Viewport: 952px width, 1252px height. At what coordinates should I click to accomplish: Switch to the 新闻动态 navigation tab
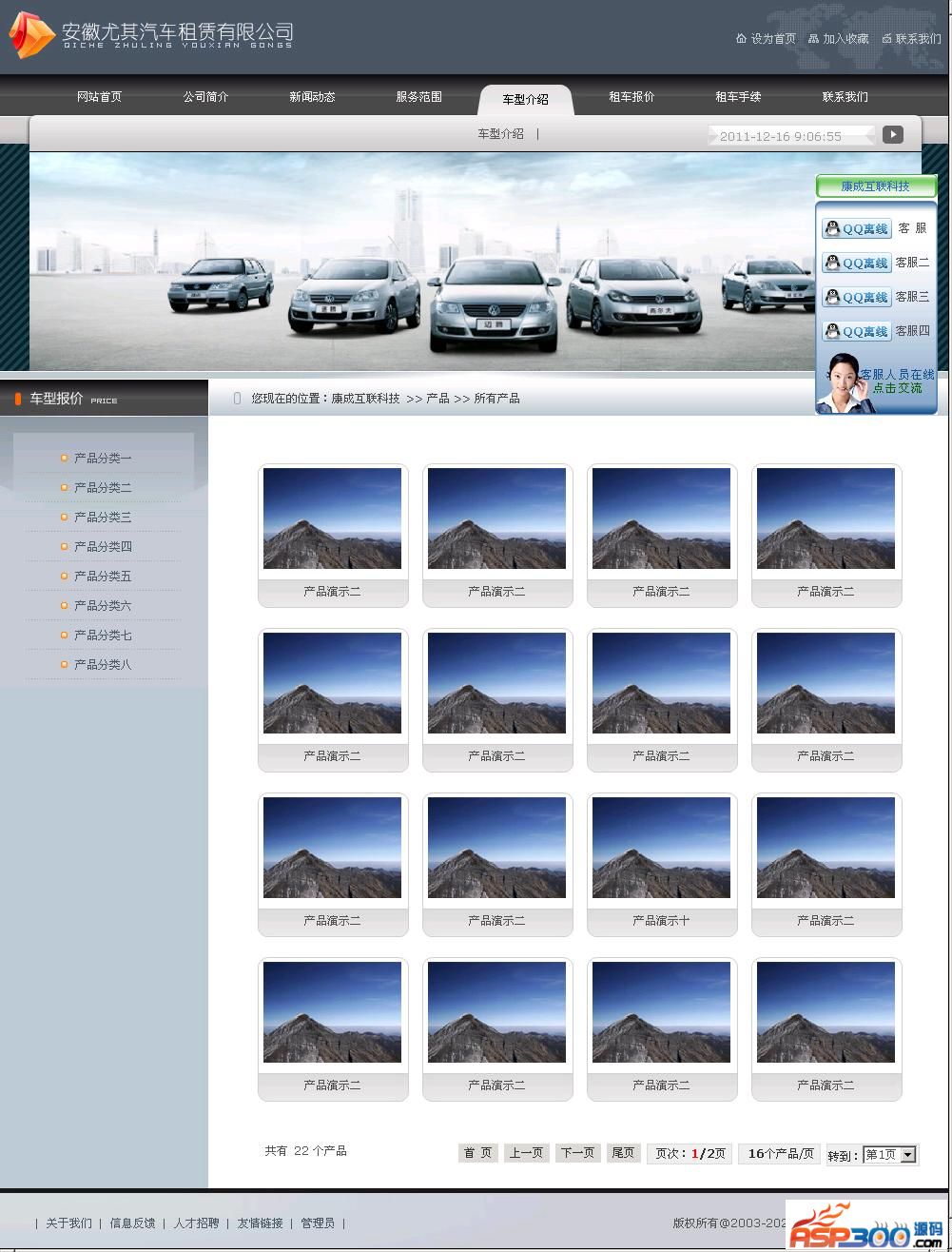(312, 97)
